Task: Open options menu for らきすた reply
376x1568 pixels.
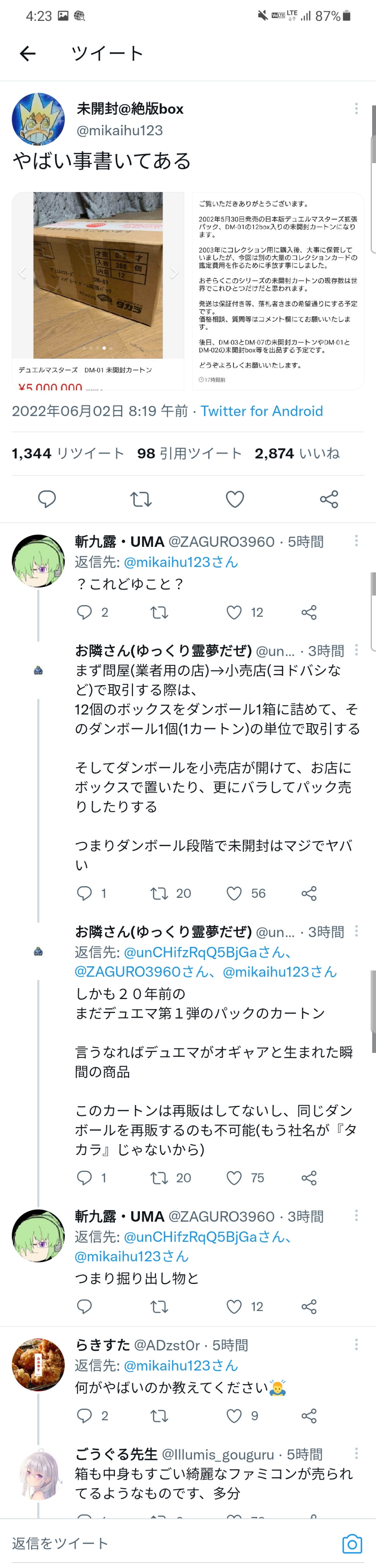Action: (x=356, y=1344)
